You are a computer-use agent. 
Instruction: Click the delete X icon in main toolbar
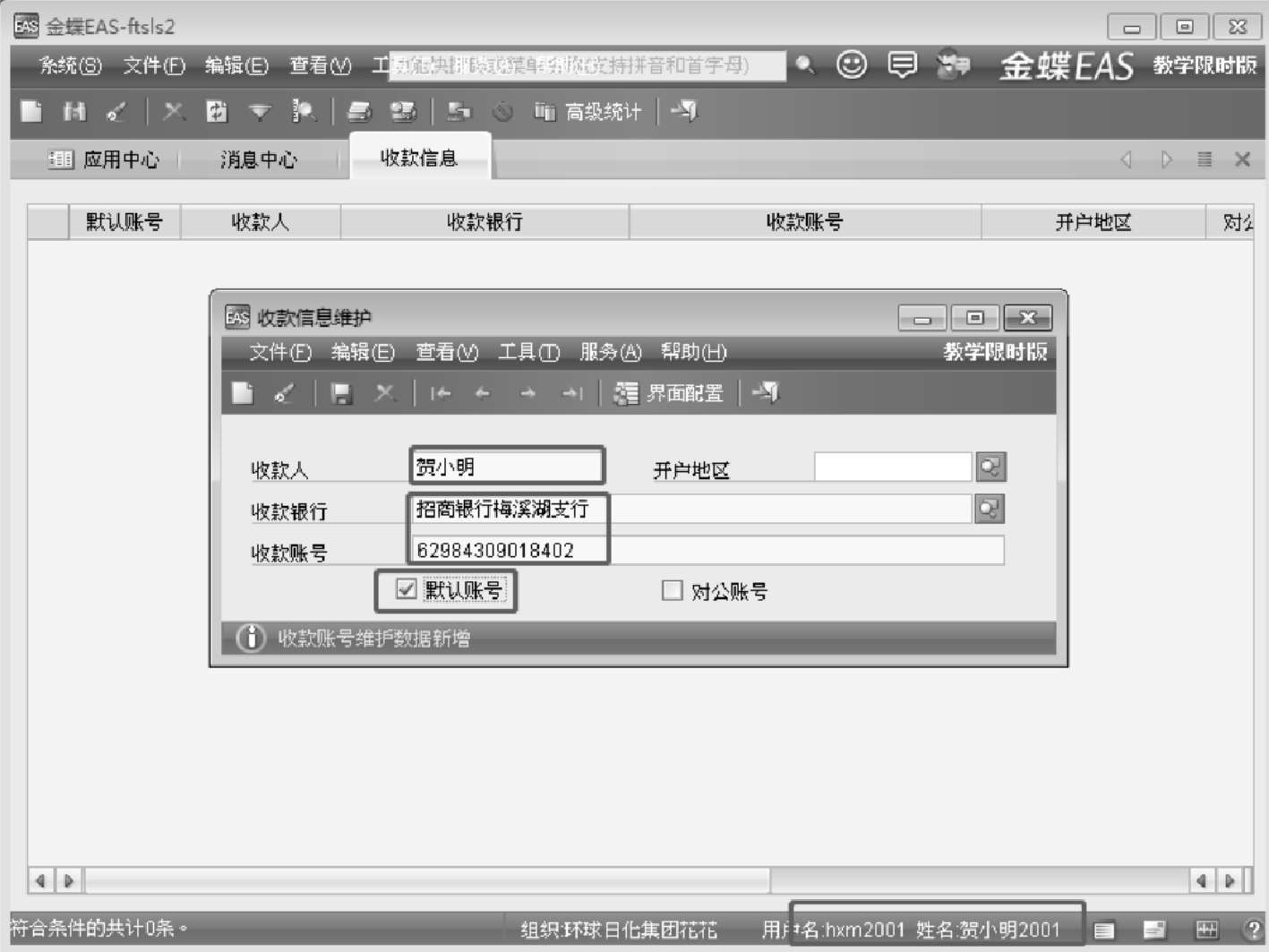[174, 111]
